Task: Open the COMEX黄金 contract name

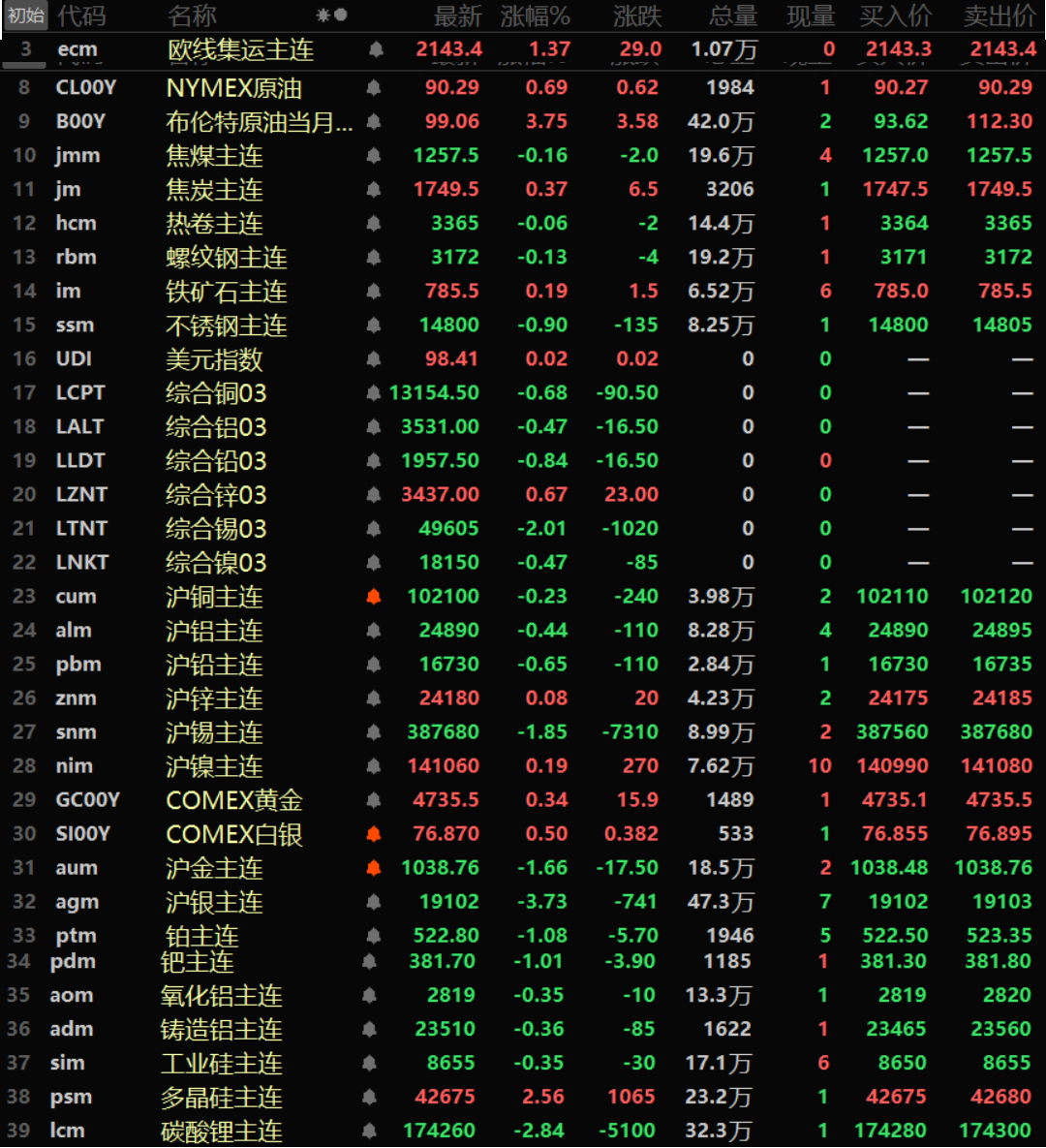Action: tap(234, 800)
